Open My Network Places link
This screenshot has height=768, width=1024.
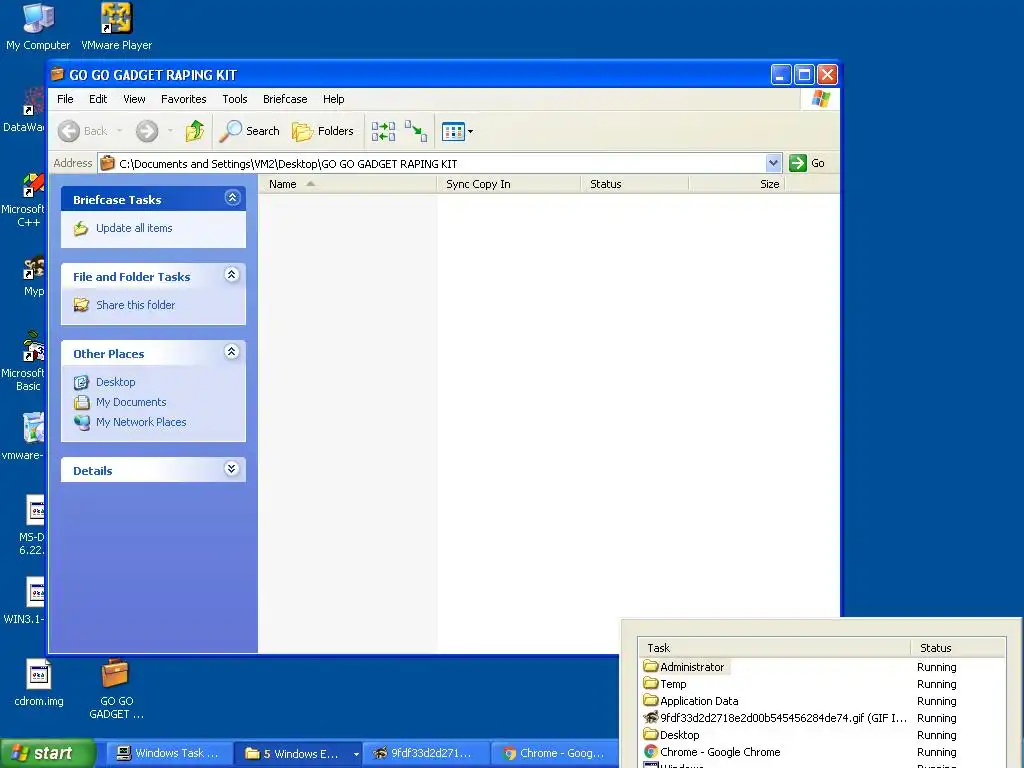(x=141, y=423)
